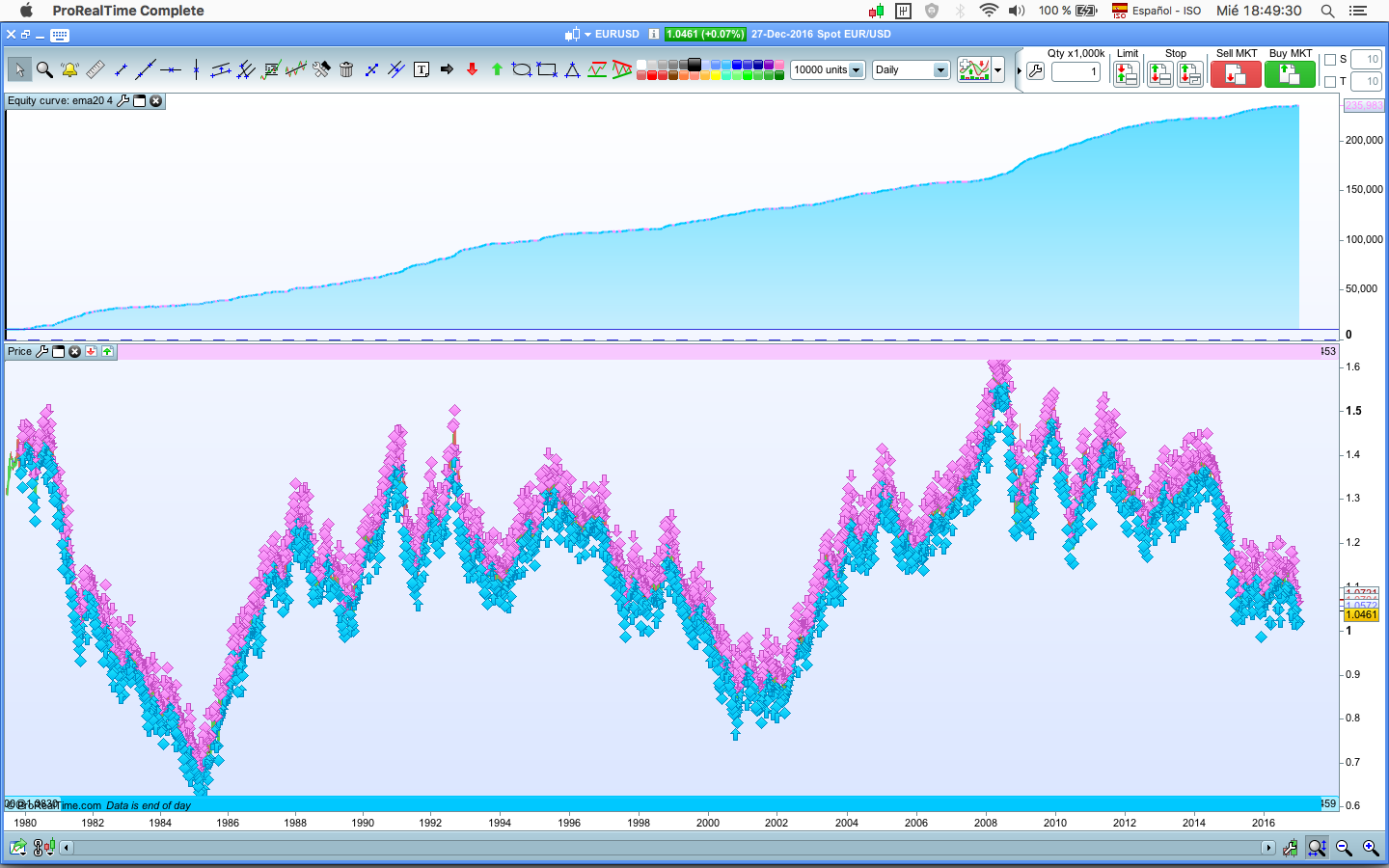This screenshot has height=868, width=1389.
Task: Pick the dark green color swatch
Action: [x=779, y=75]
